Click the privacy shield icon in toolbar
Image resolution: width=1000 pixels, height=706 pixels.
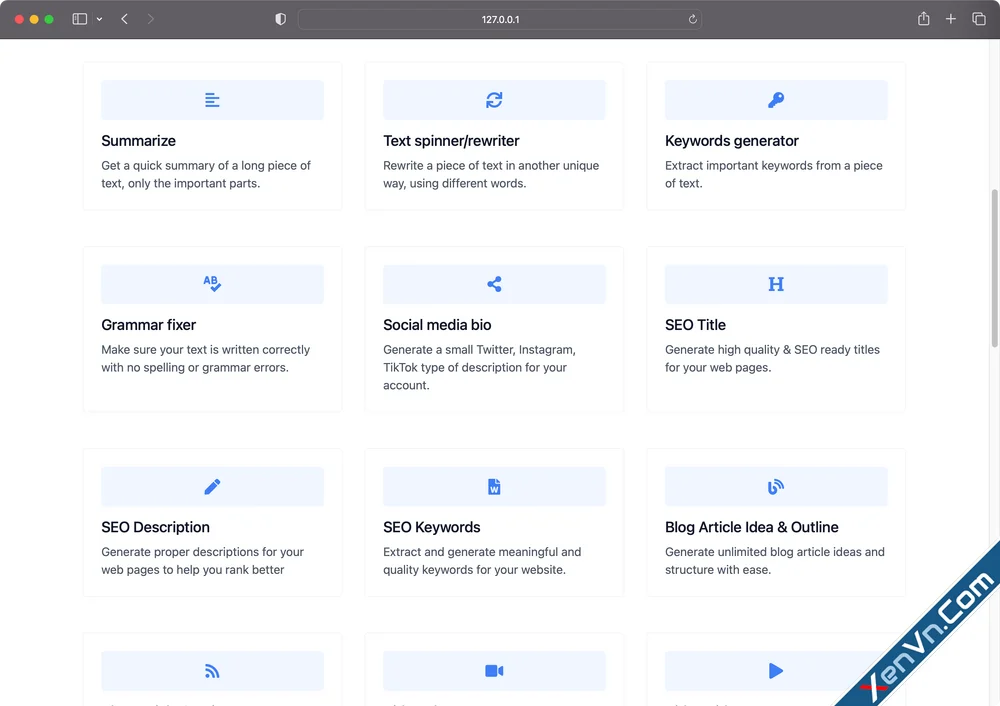coord(280,18)
